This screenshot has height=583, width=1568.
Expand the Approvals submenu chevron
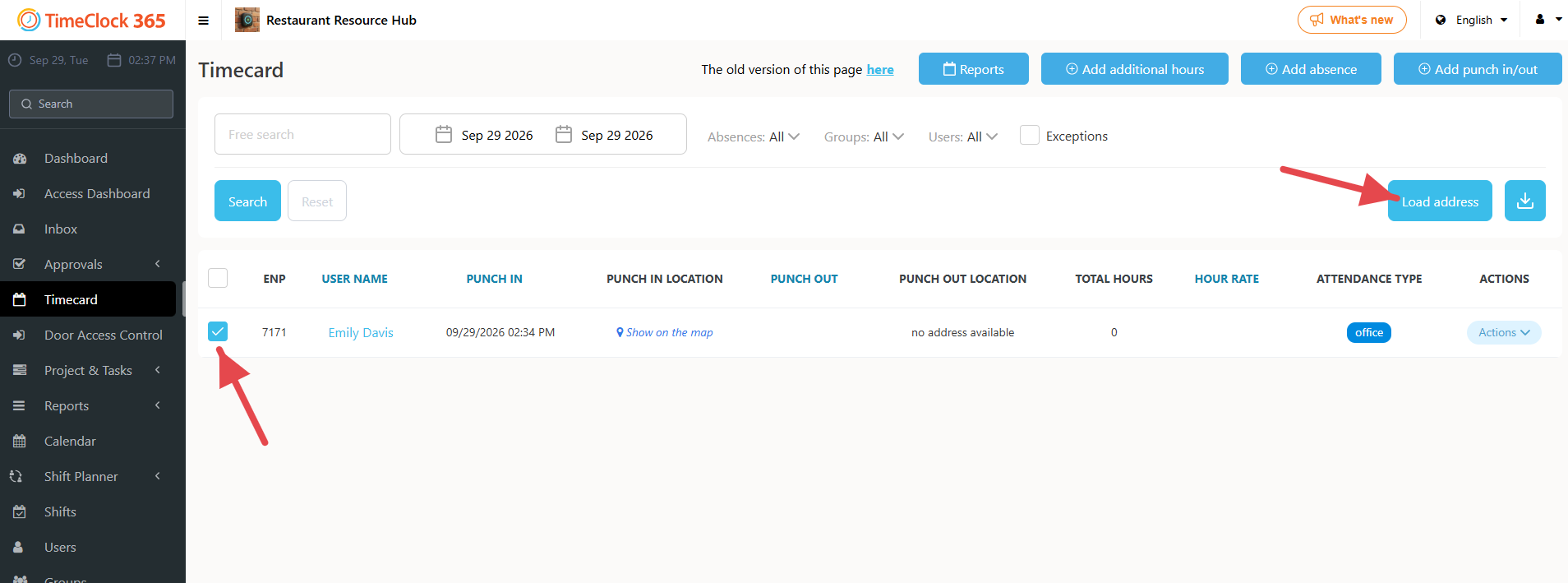pos(158,264)
